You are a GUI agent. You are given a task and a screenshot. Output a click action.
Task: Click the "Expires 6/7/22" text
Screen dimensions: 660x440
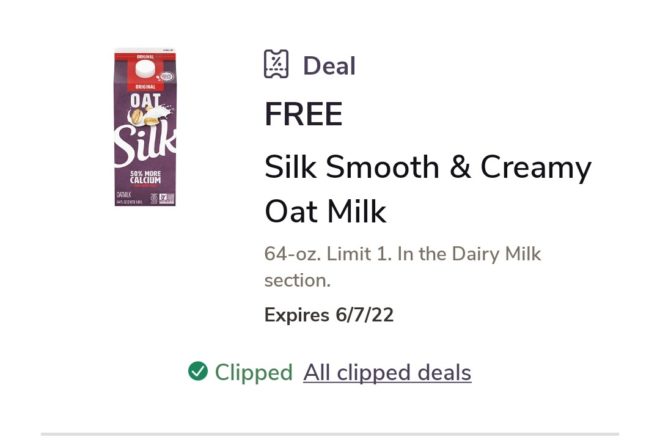[x=329, y=315]
